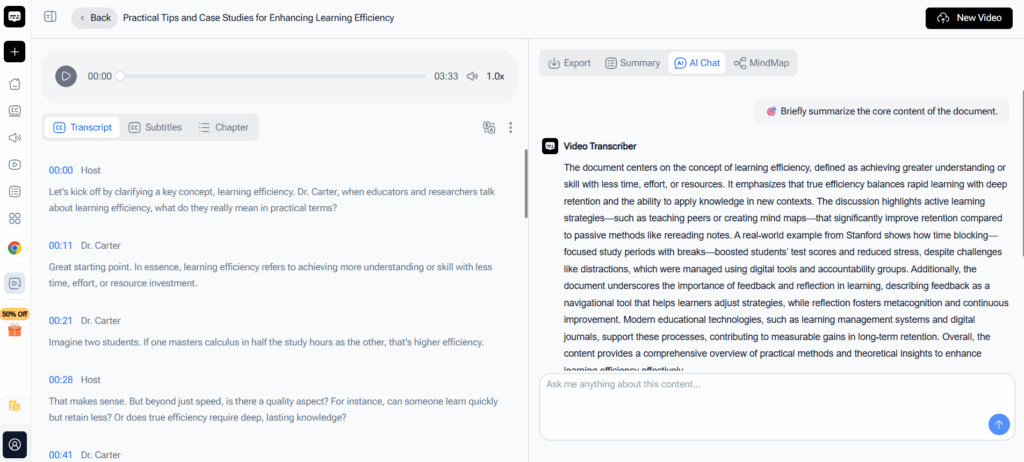
Task: Toggle the sidebar panel collapse icon
Action: click(50, 17)
